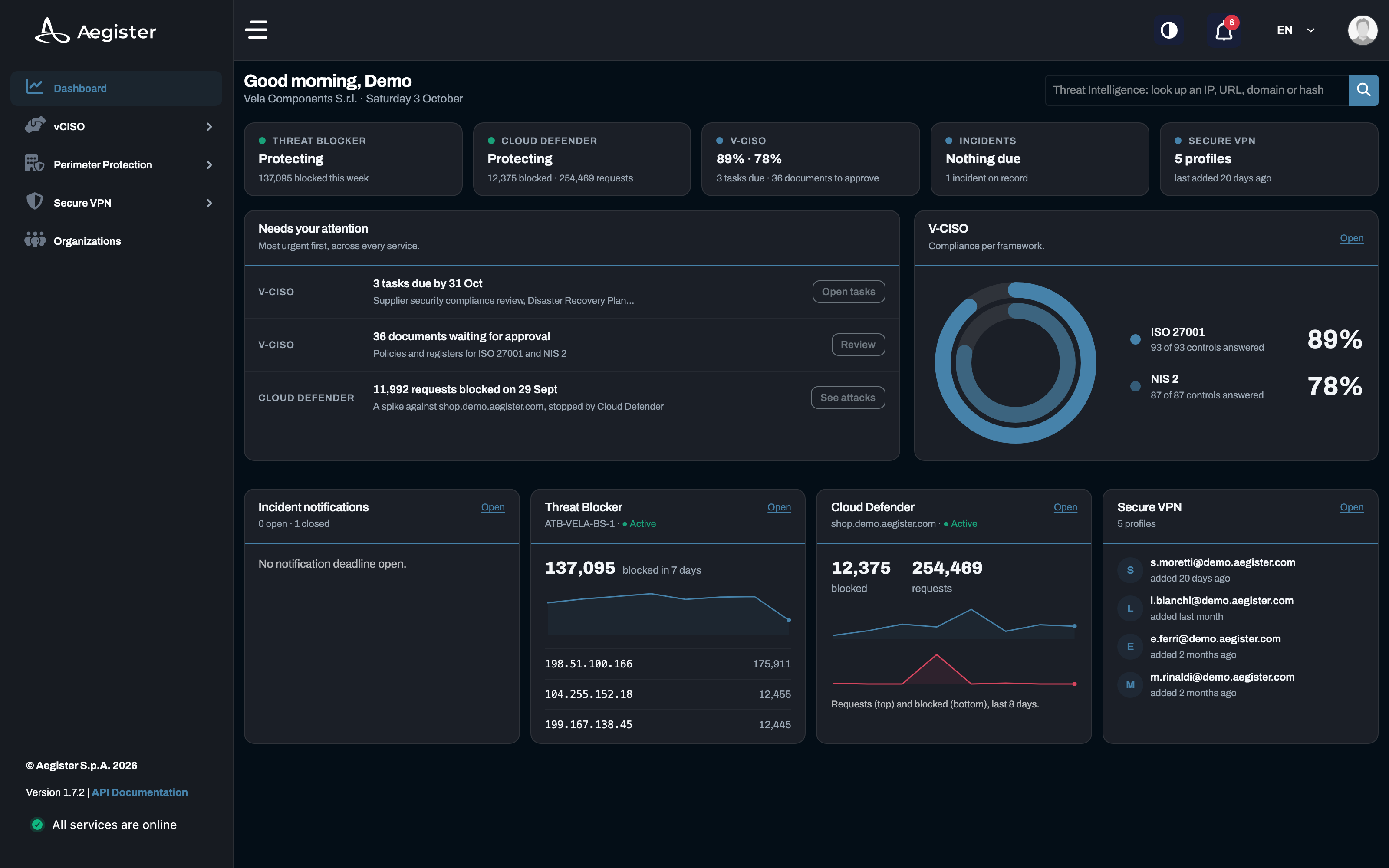Open the Incidents status card
This screenshot has width=1389, height=868.
click(x=1040, y=159)
